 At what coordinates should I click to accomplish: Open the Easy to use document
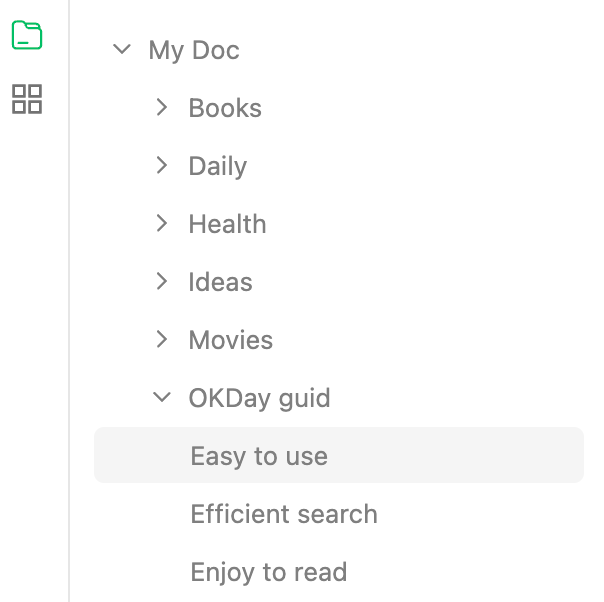pos(259,456)
